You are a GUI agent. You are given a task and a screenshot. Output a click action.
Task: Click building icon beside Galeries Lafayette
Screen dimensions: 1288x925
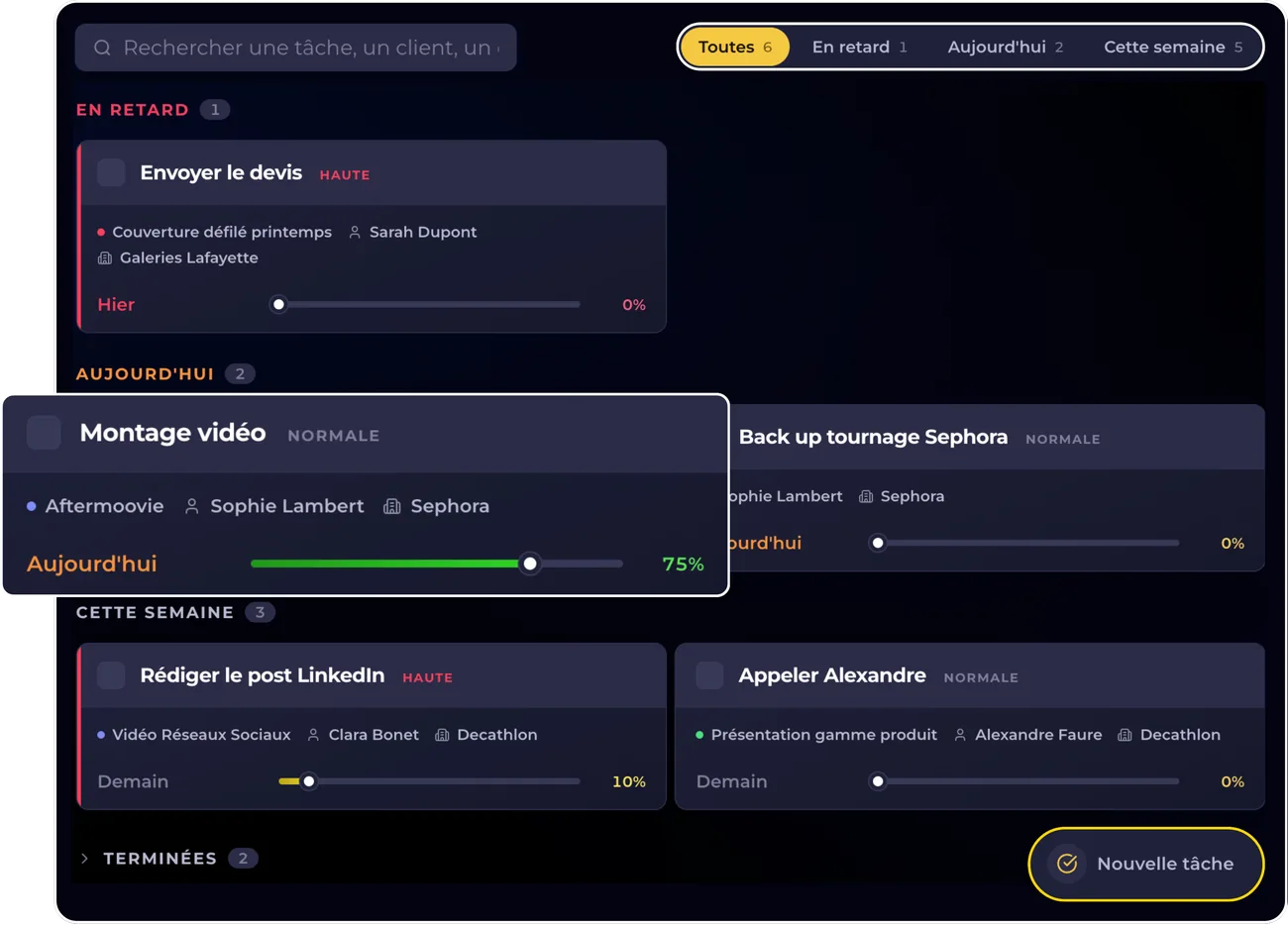click(x=105, y=257)
